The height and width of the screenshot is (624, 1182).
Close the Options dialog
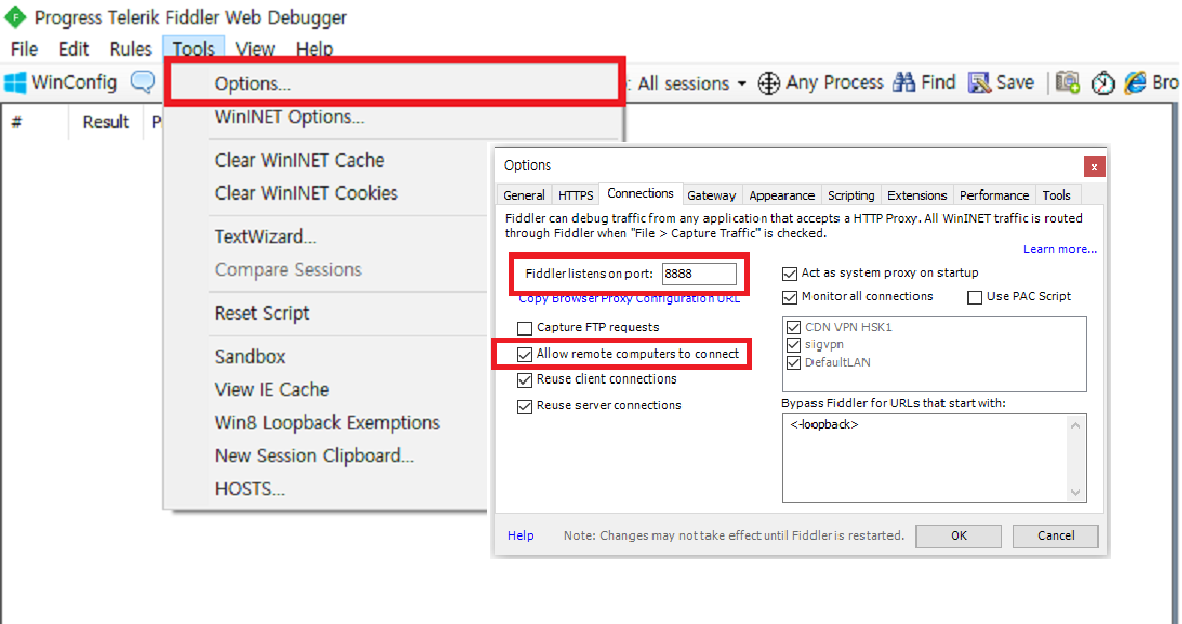(1094, 167)
